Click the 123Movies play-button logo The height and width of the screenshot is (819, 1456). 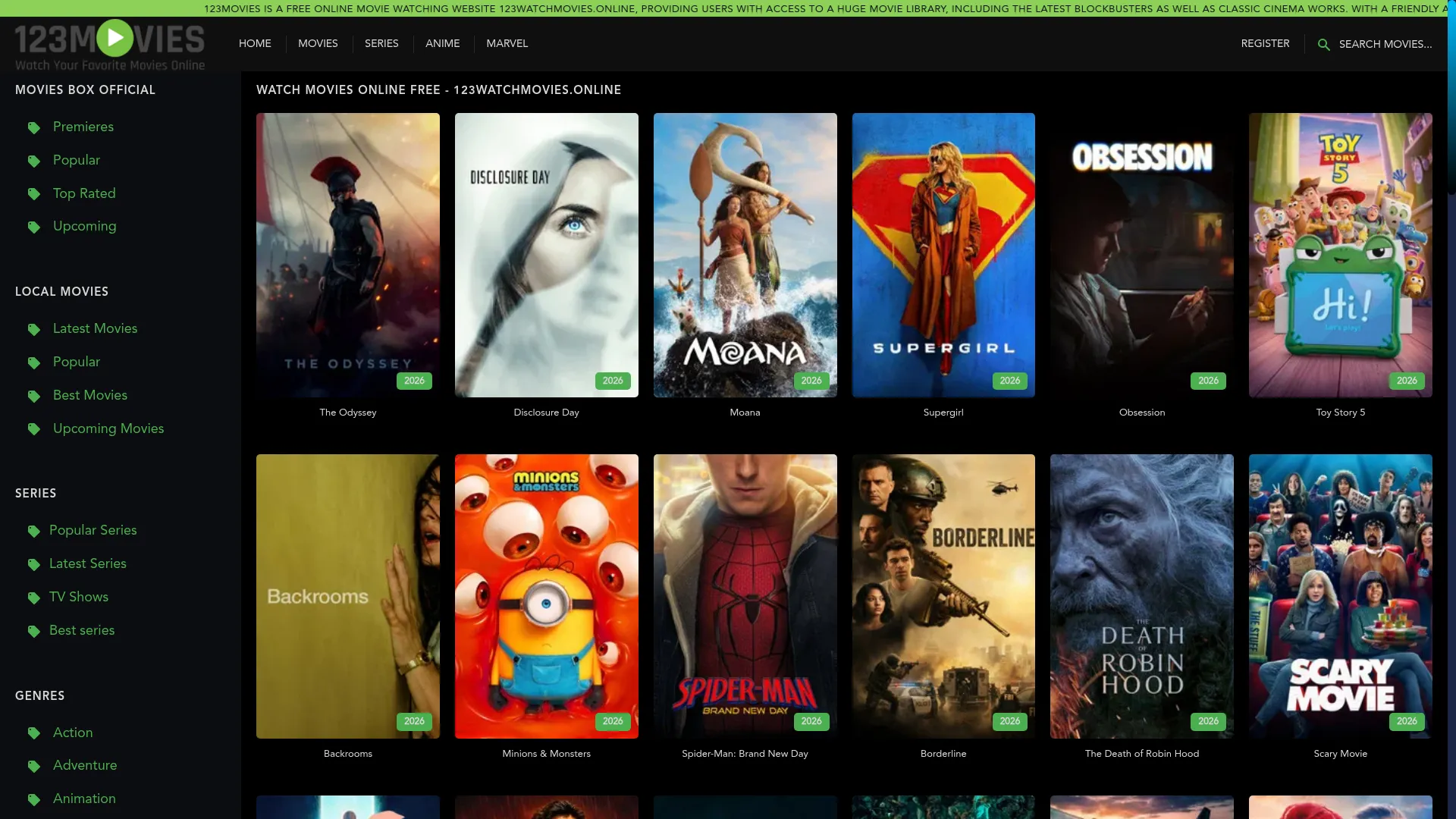(x=110, y=45)
